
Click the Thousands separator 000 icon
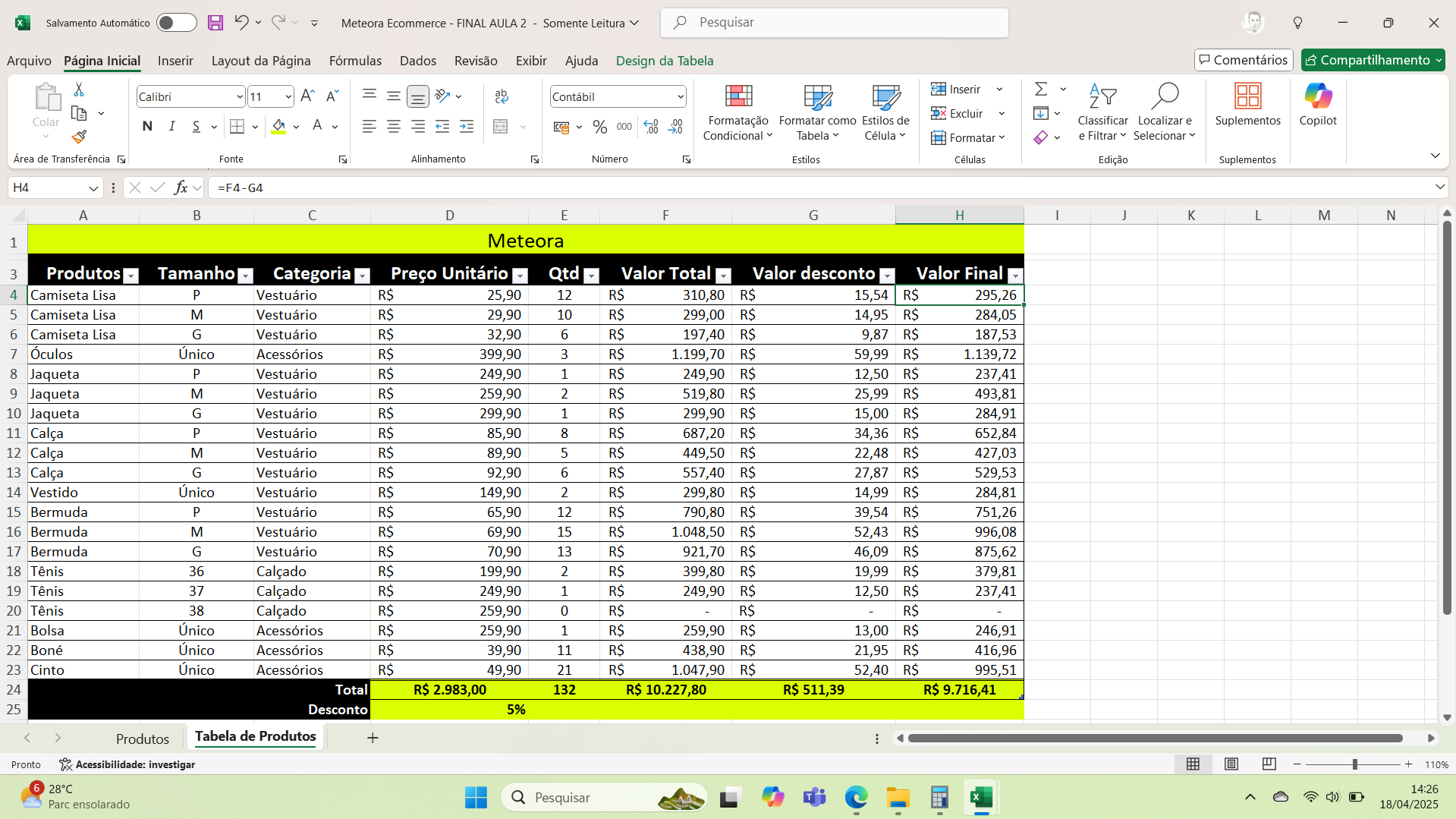[x=624, y=127]
